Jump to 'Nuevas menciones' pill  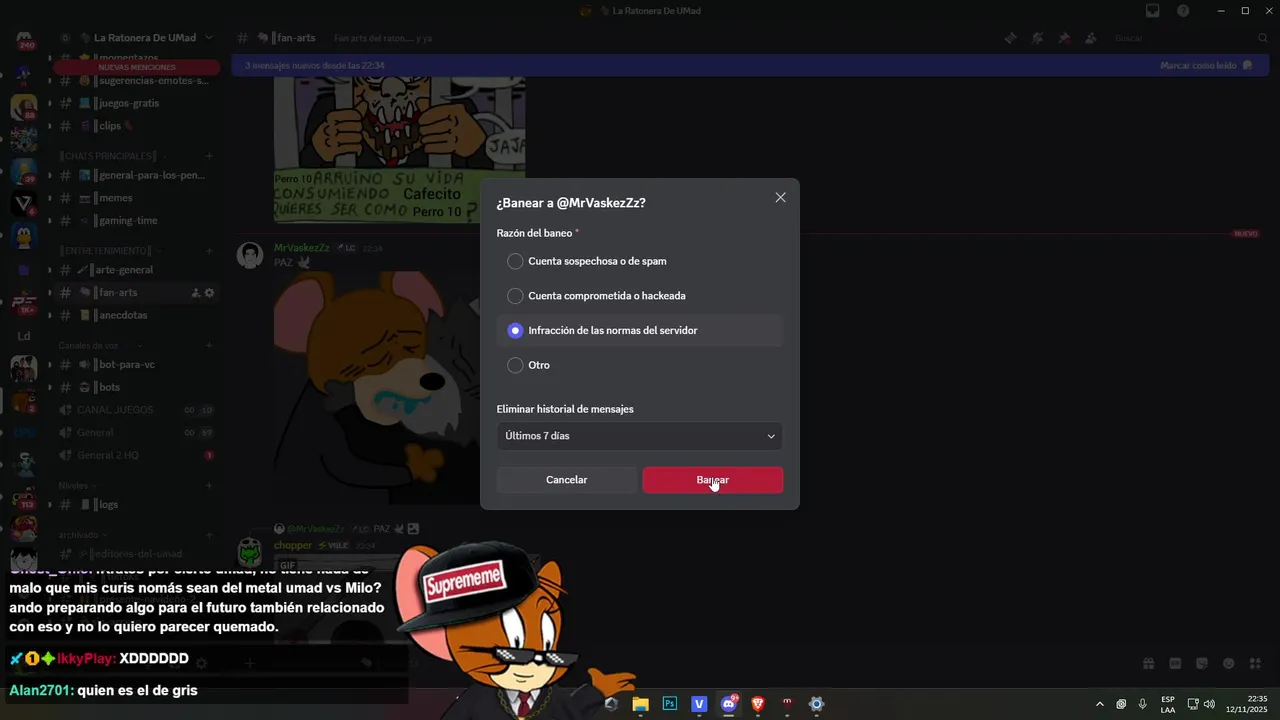click(137, 67)
